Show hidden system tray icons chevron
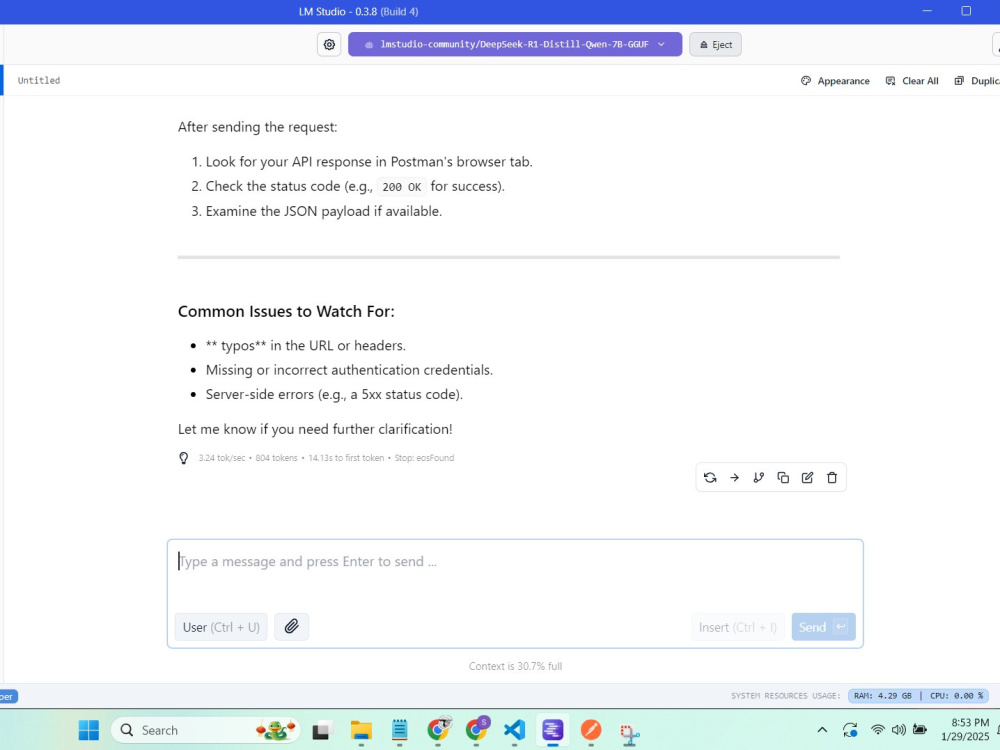The width and height of the screenshot is (1000, 750). point(822,730)
